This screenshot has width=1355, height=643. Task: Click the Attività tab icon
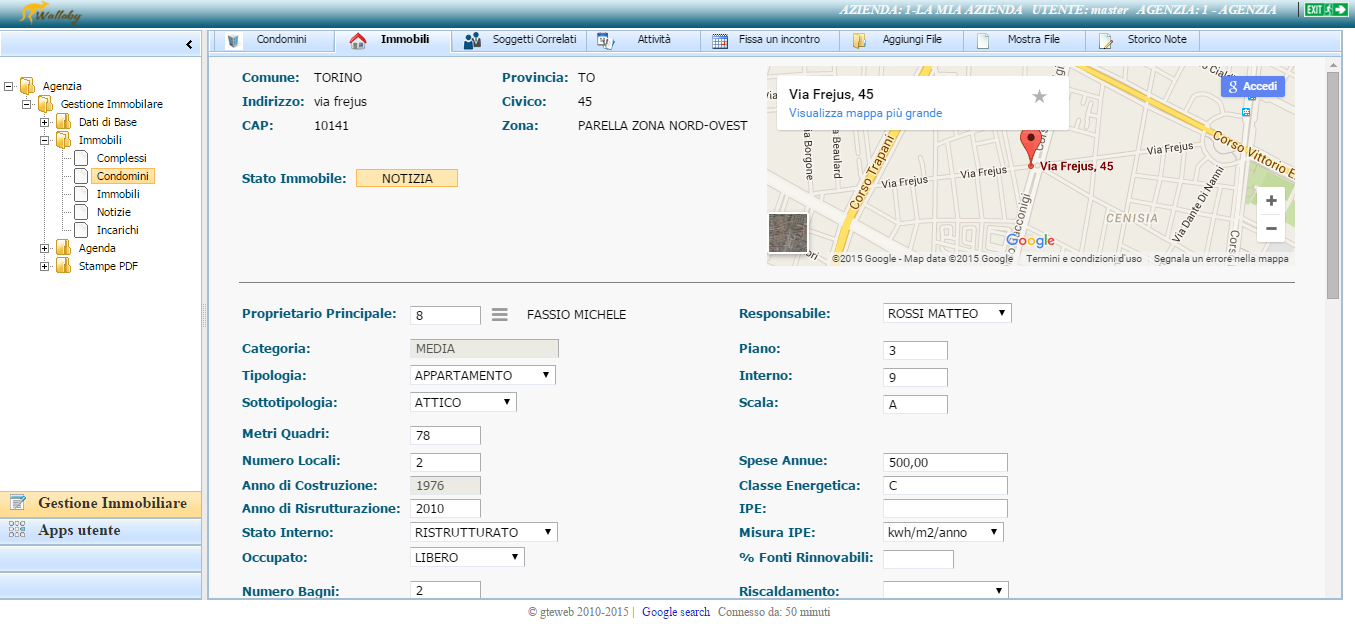605,41
